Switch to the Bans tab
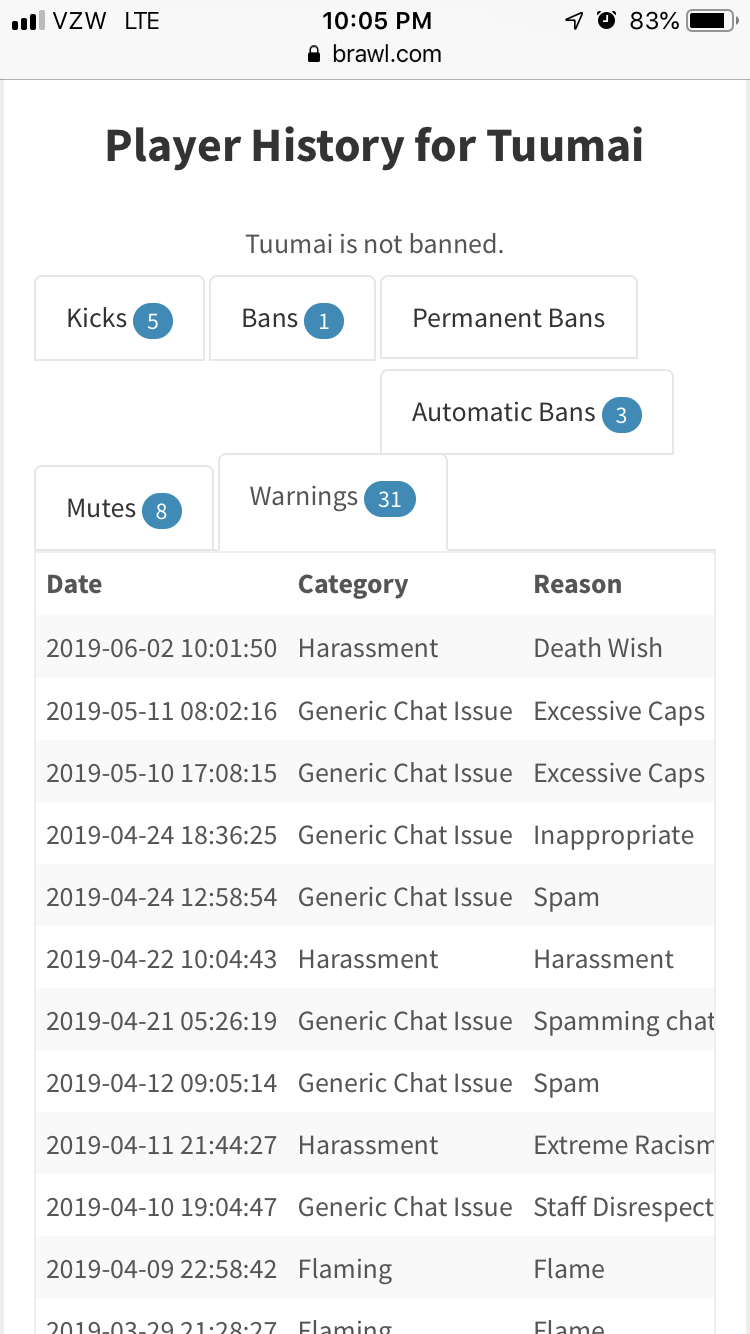 click(x=292, y=319)
